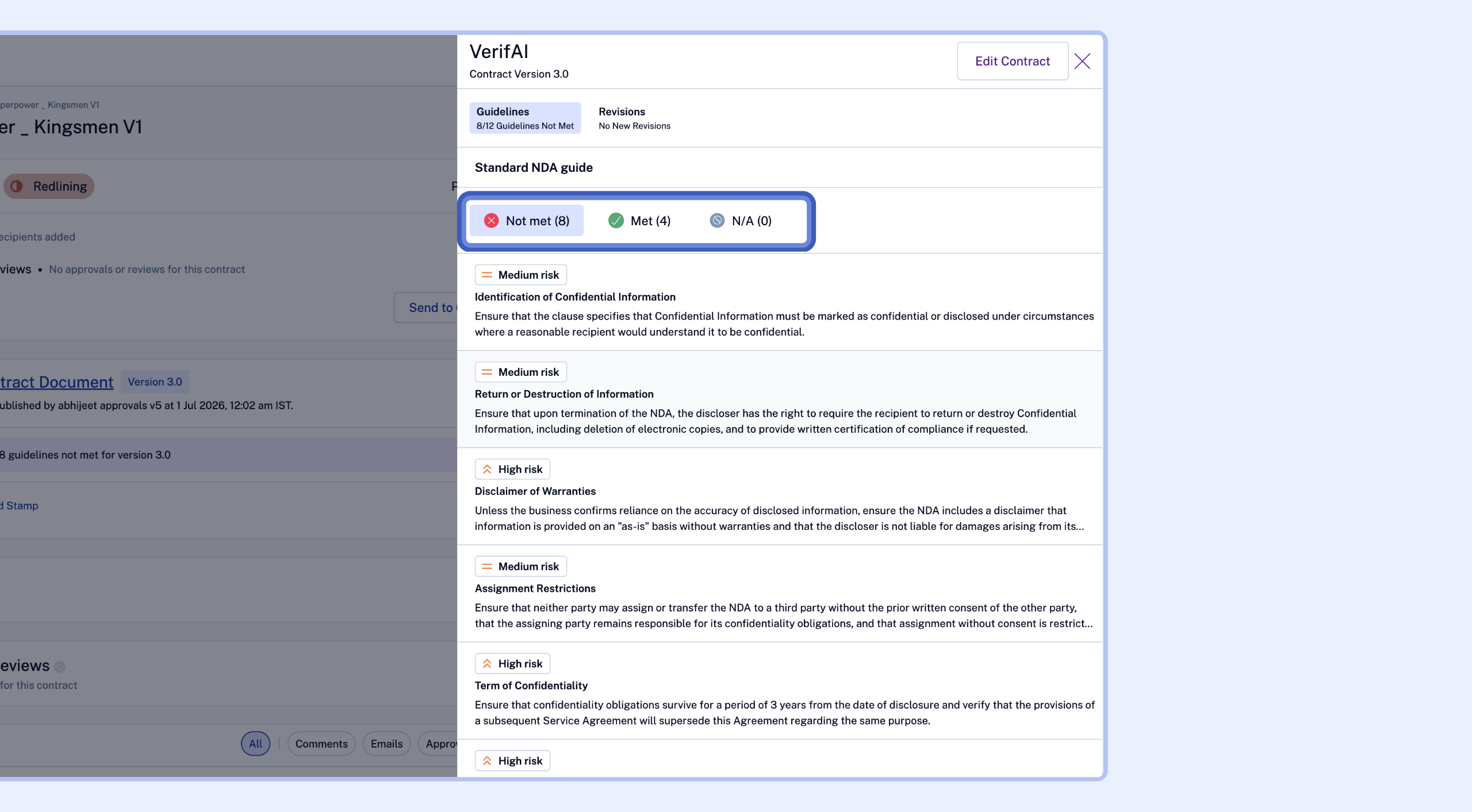Click the grey N/A circle icon

coord(717,221)
